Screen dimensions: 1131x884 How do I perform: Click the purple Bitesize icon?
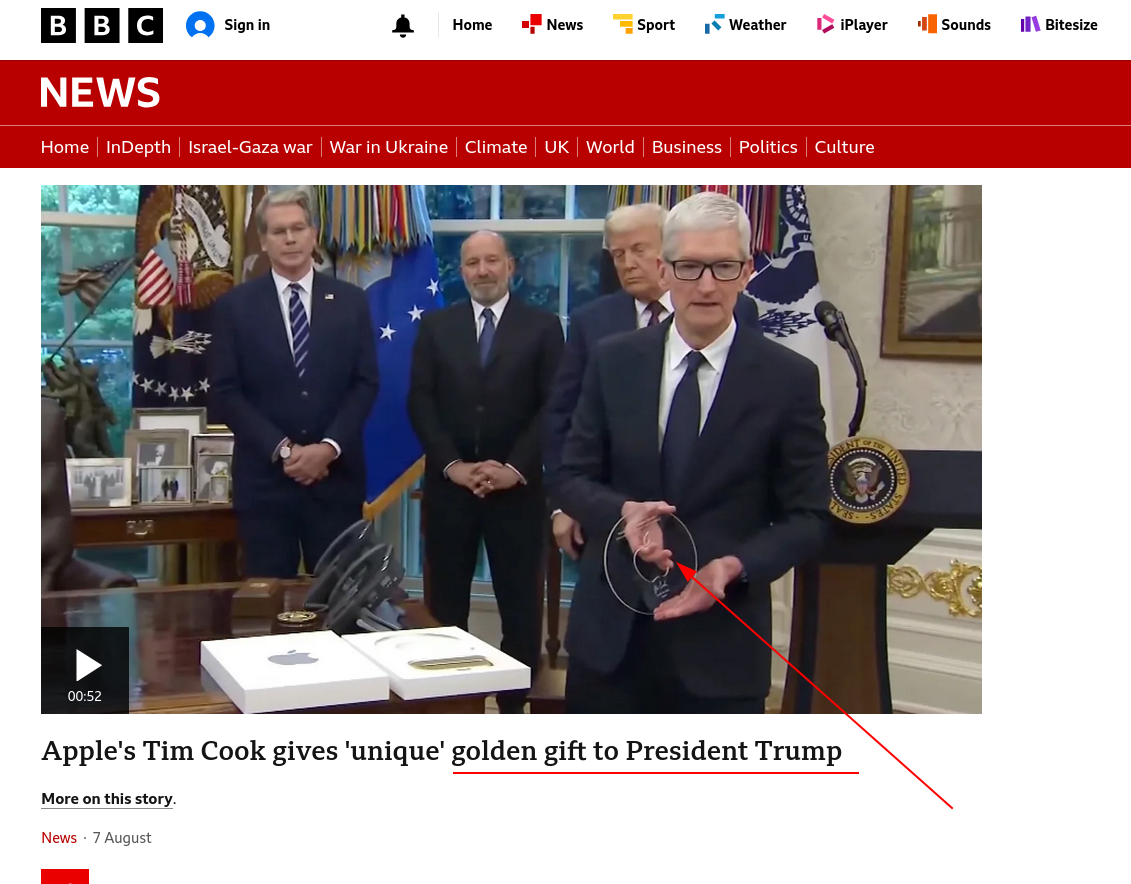pos(1030,25)
